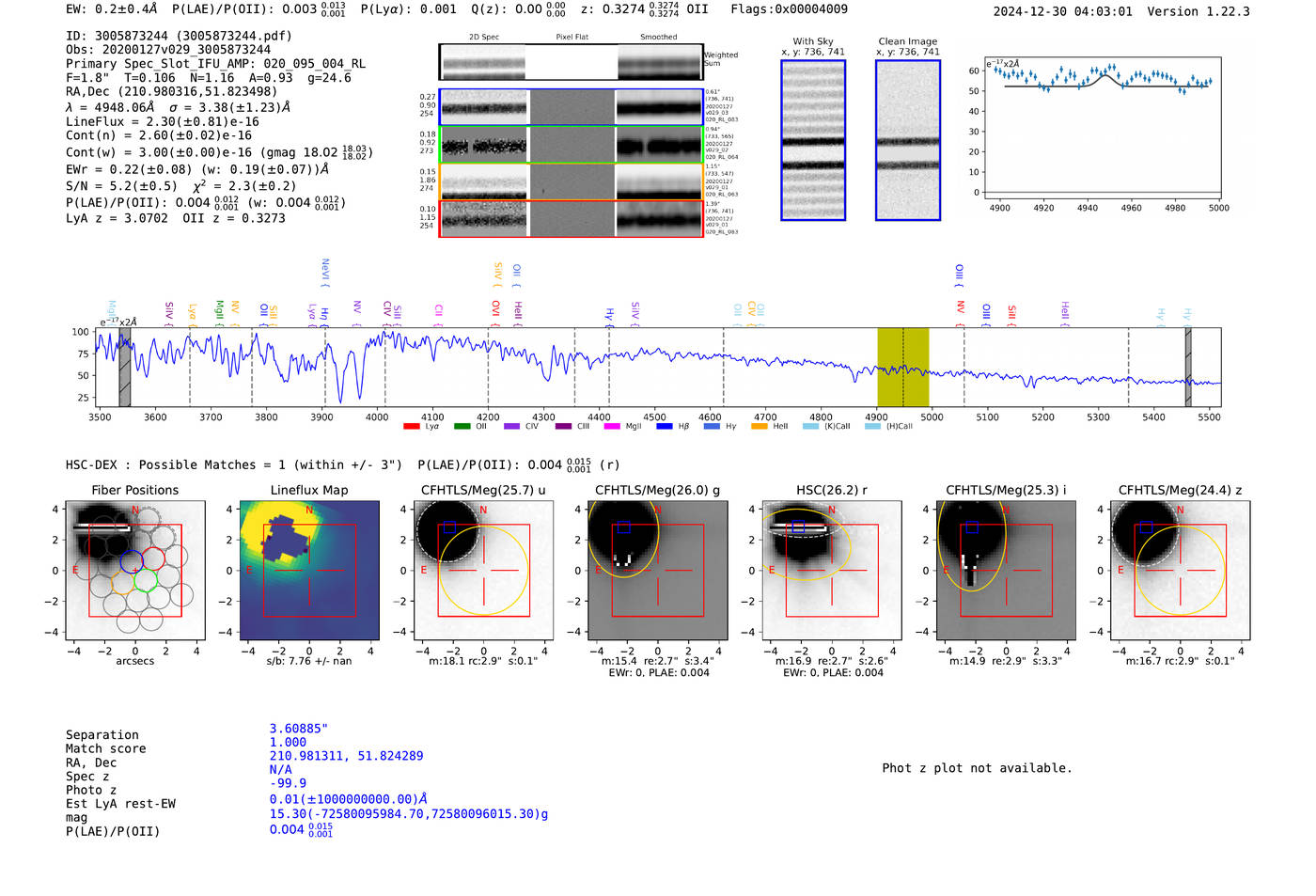Open the CFHTLS/Meg(24.4) z cutout
Image resolution: width=1316 pixels, height=896 pixels.
[x=1180, y=570]
